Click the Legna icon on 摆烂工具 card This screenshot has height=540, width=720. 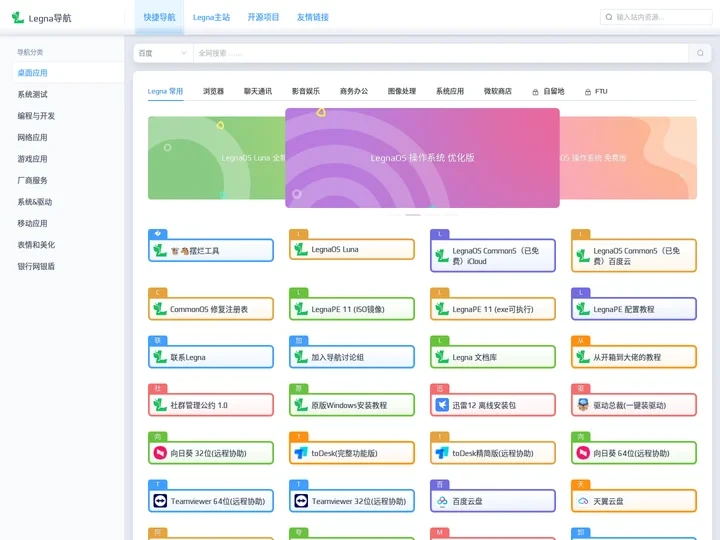(160, 251)
